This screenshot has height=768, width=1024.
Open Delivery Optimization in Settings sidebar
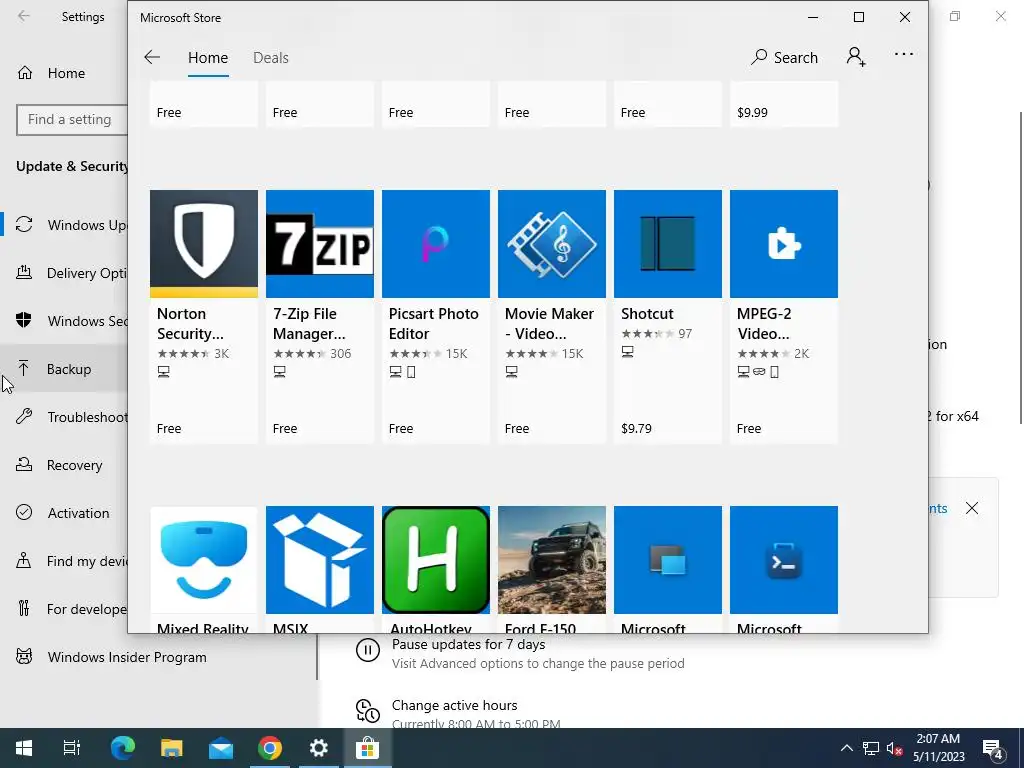(64, 273)
